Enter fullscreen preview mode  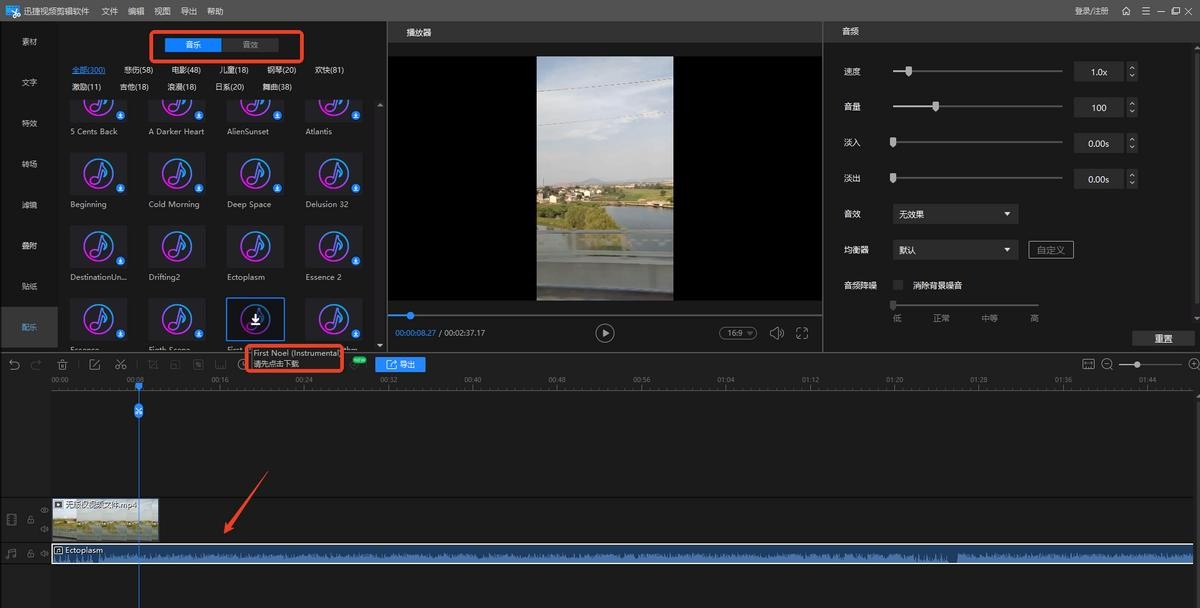801,333
